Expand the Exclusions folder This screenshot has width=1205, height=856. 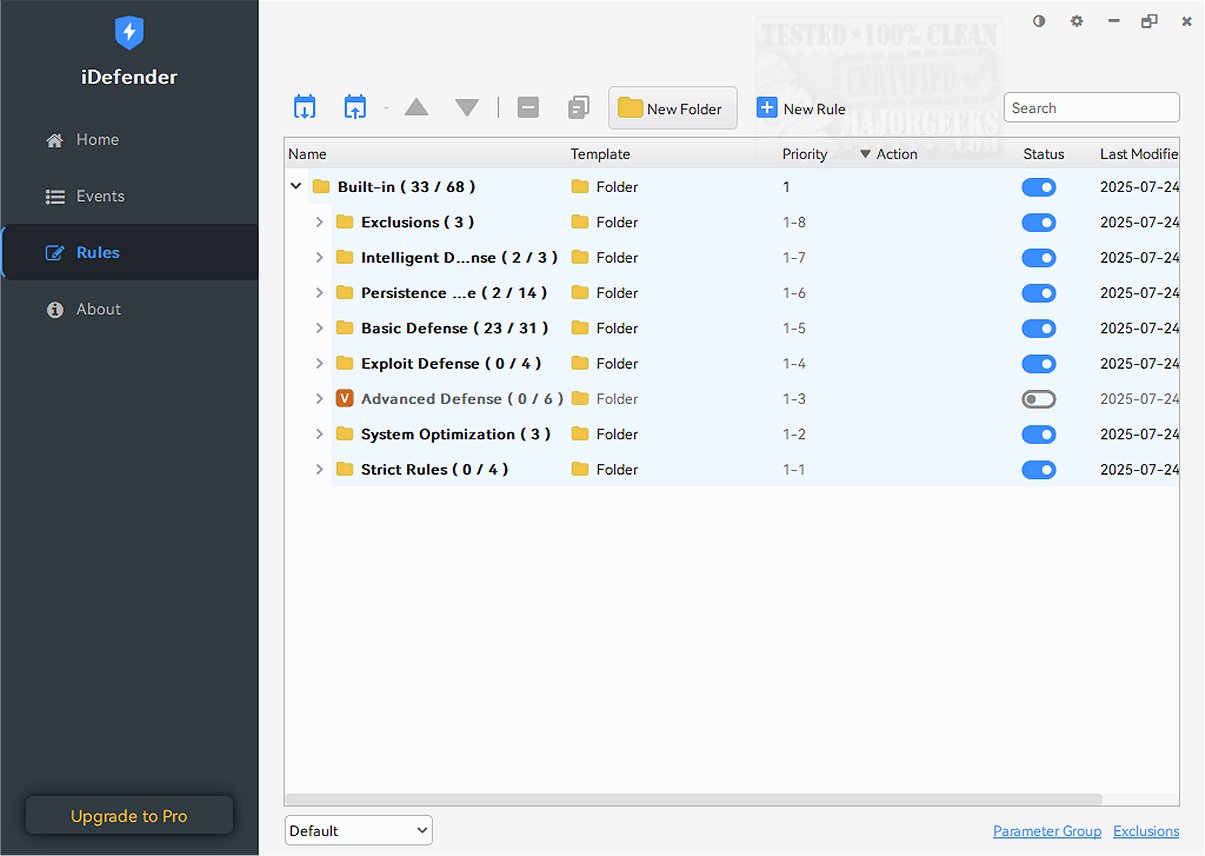click(x=320, y=222)
